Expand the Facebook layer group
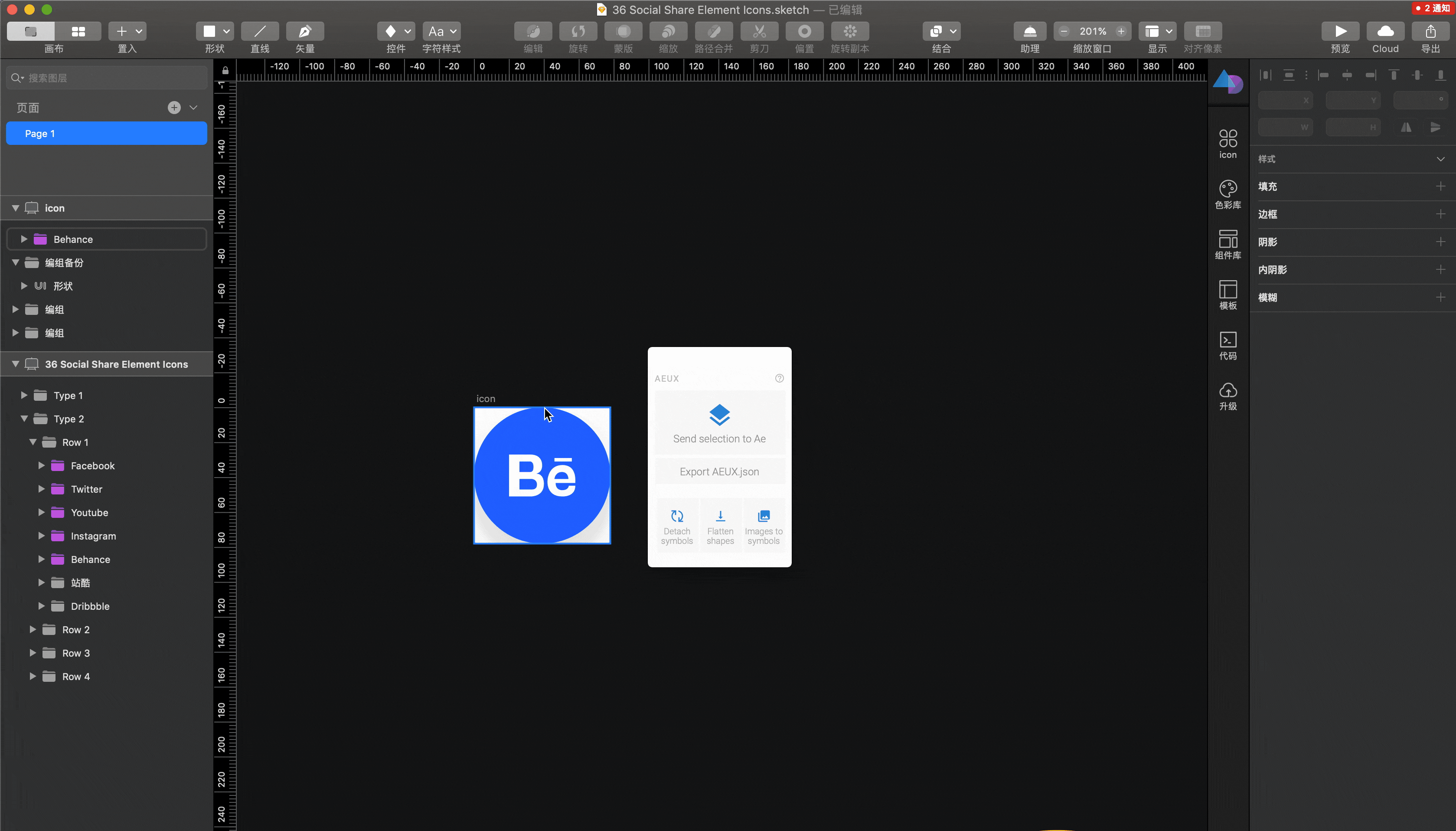This screenshot has width=1456, height=831. (41, 465)
